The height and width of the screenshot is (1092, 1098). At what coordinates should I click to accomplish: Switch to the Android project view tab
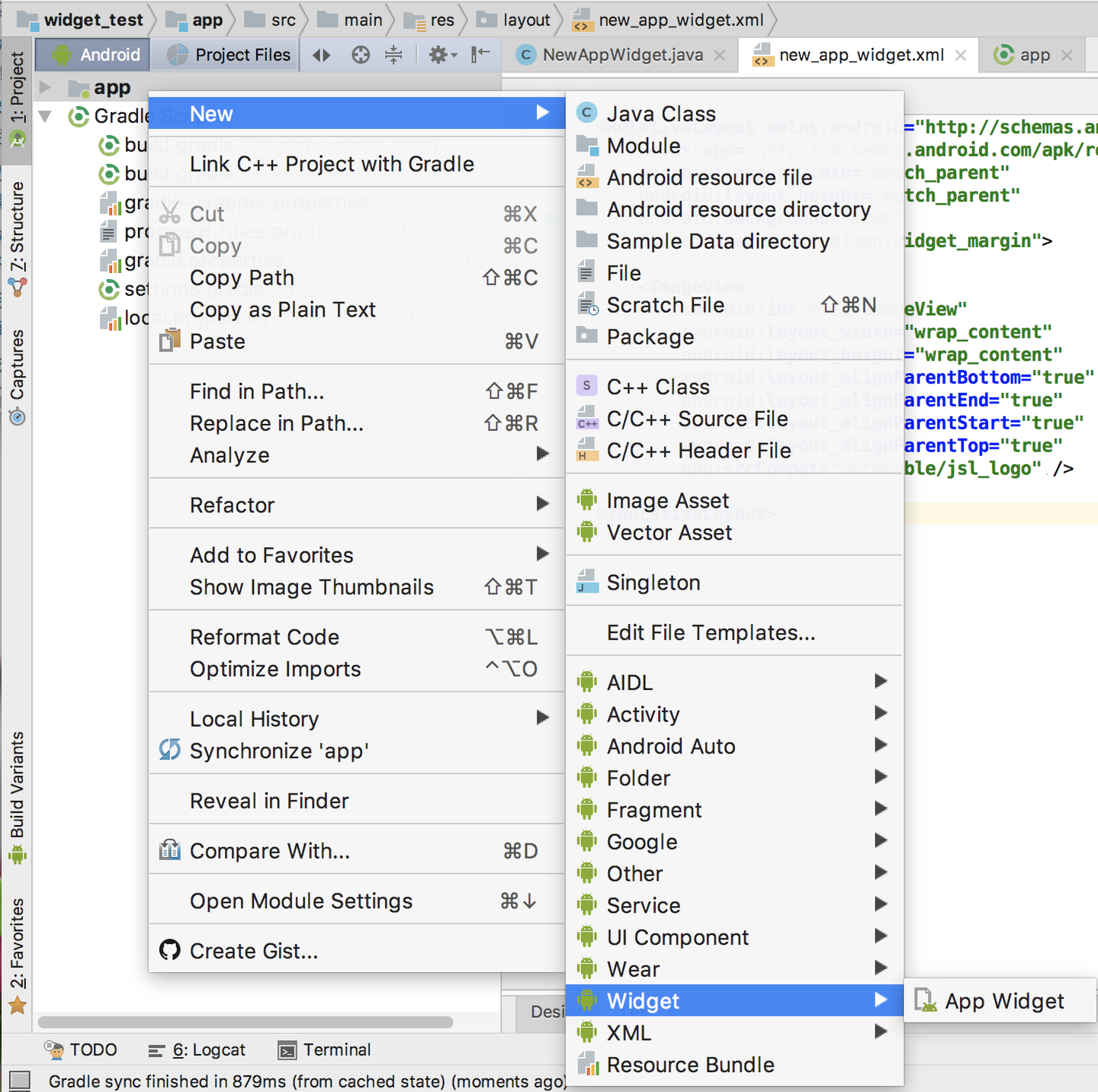tap(94, 55)
